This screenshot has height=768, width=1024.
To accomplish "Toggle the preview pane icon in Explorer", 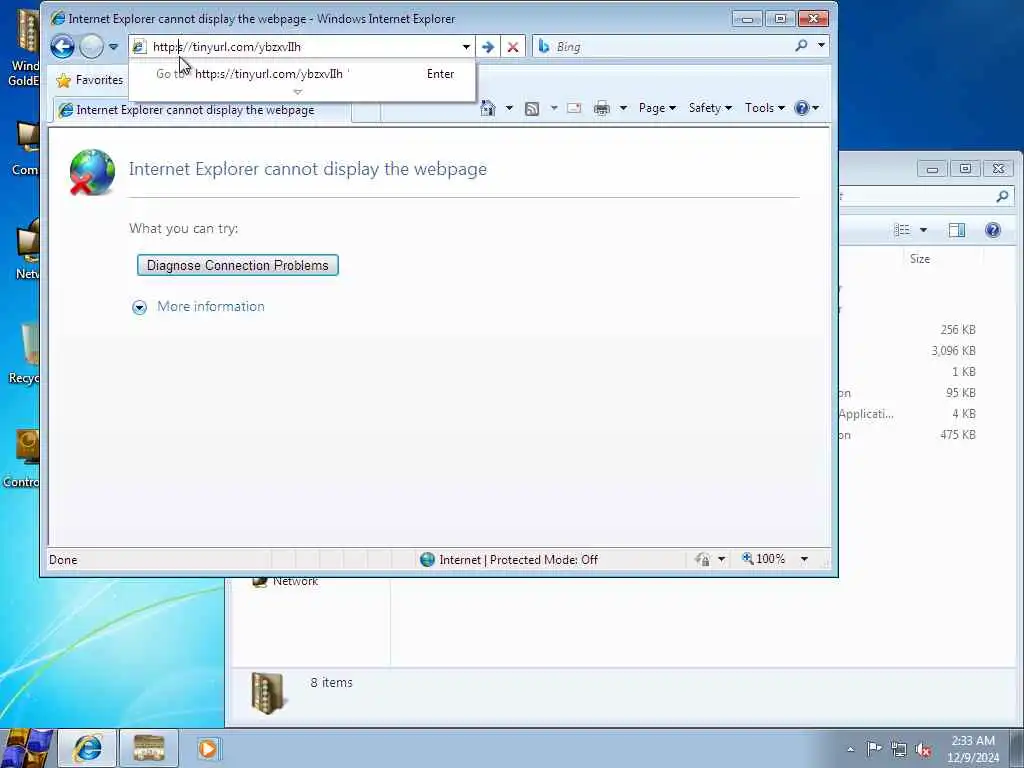I will (x=957, y=230).
